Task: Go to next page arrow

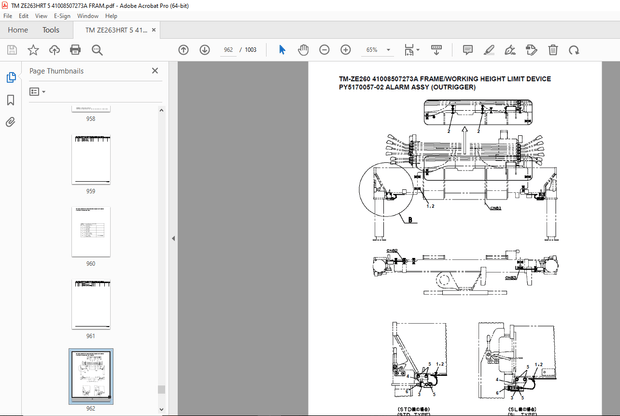Action: [x=204, y=50]
